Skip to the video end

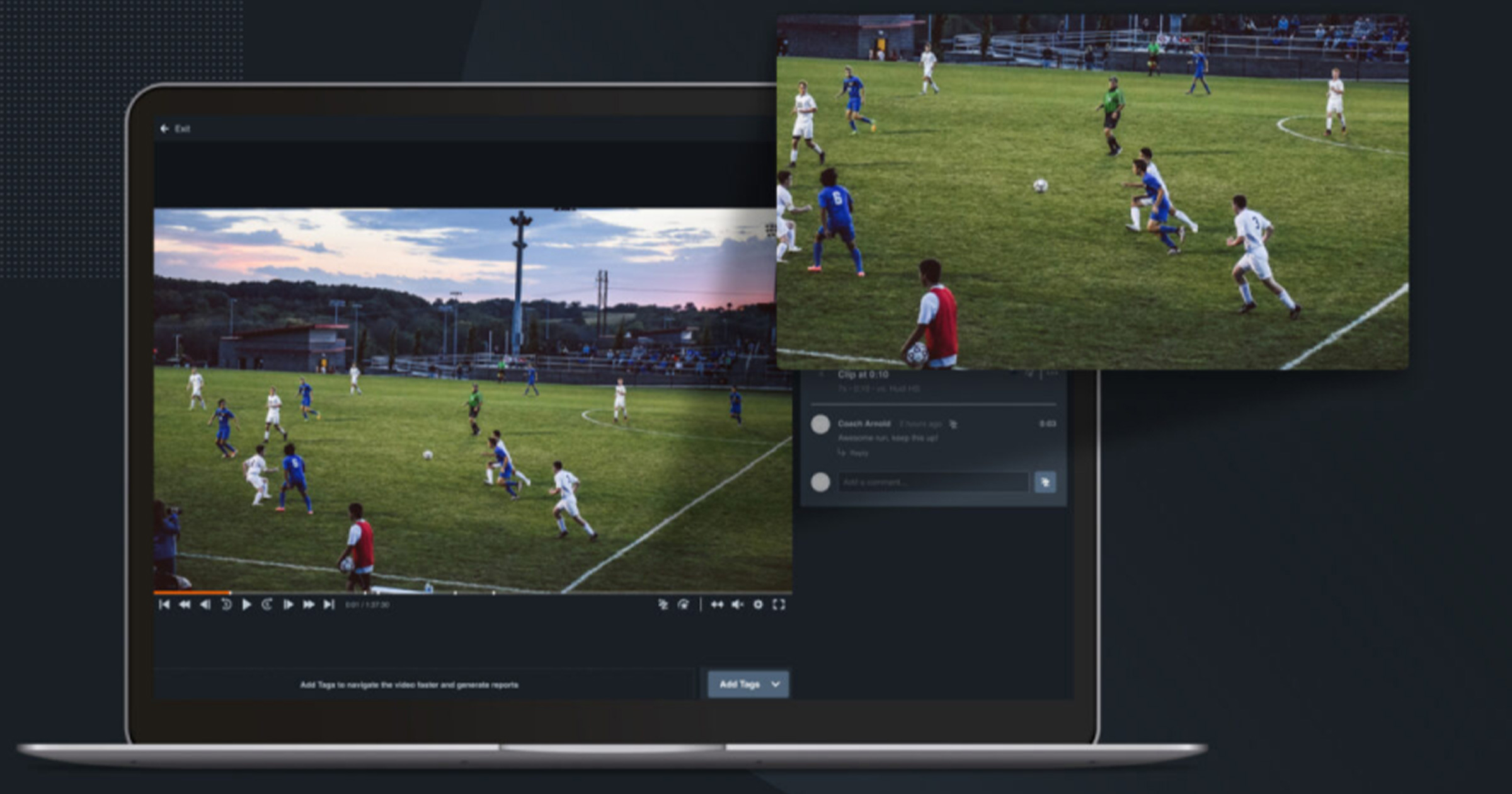pos(329,605)
